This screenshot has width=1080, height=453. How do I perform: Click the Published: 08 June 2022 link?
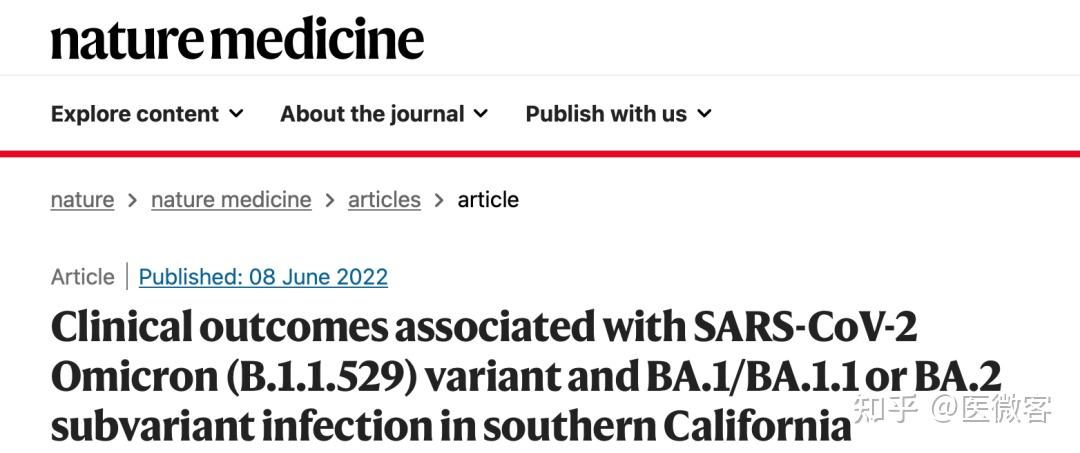pos(263,277)
